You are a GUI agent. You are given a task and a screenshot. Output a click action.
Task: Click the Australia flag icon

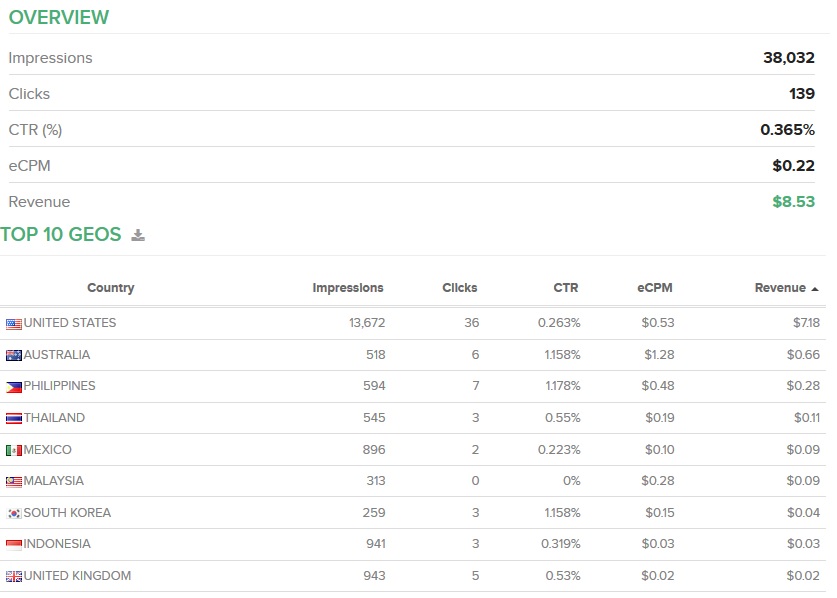pos(14,355)
